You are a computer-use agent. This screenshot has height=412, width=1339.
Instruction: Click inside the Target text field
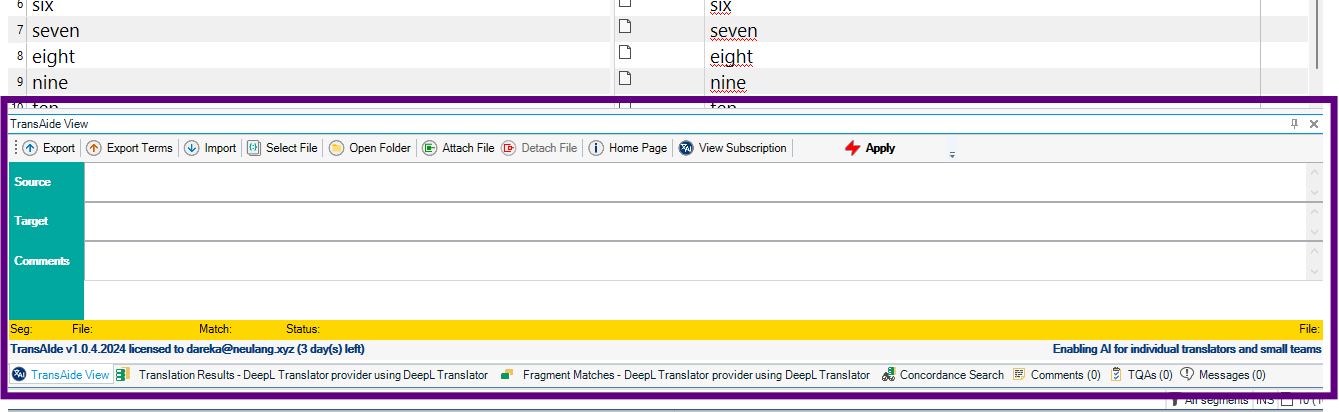(690, 221)
